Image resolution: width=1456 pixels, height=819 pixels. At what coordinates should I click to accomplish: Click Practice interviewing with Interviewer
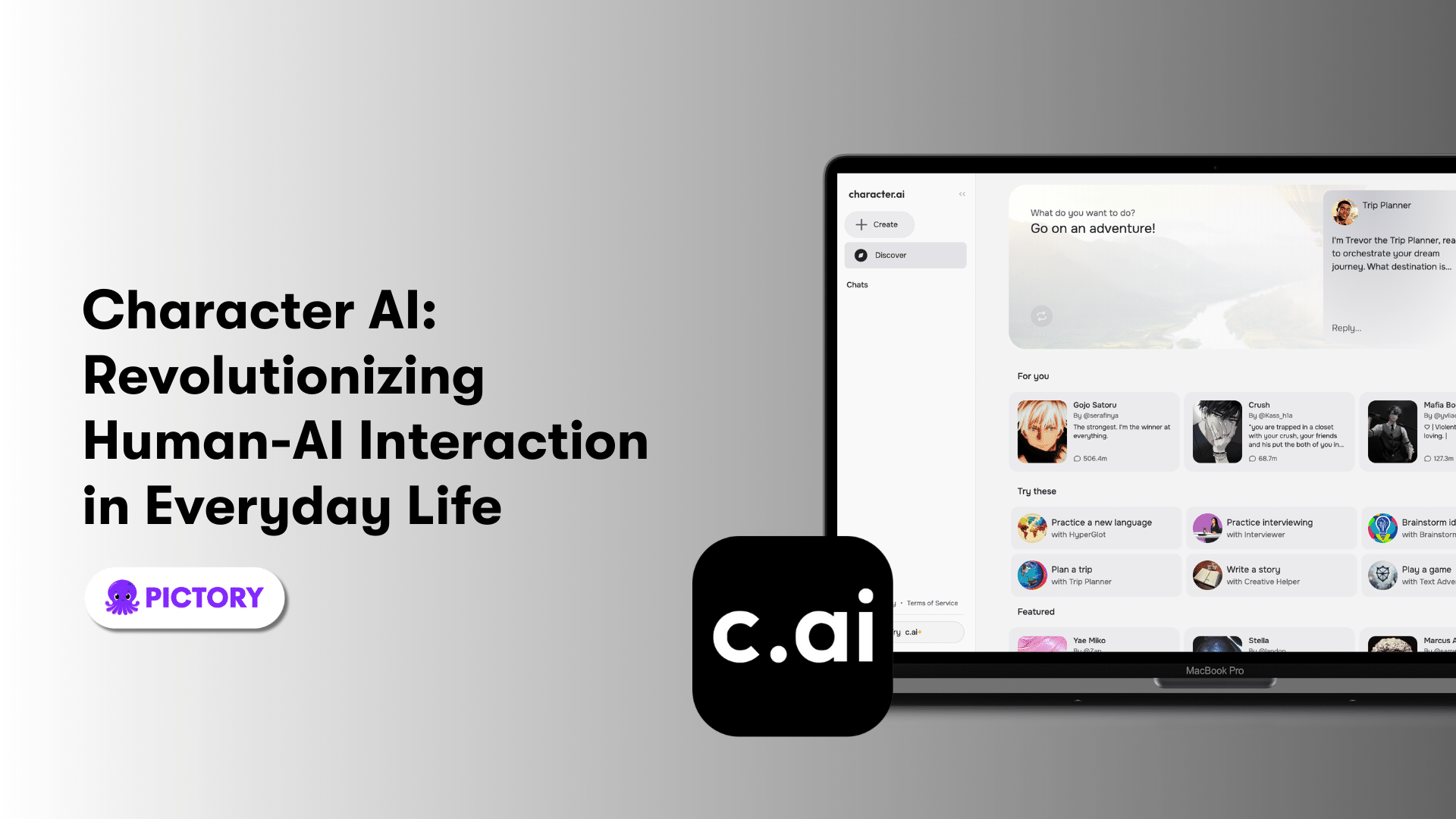[x=1269, y=527]
